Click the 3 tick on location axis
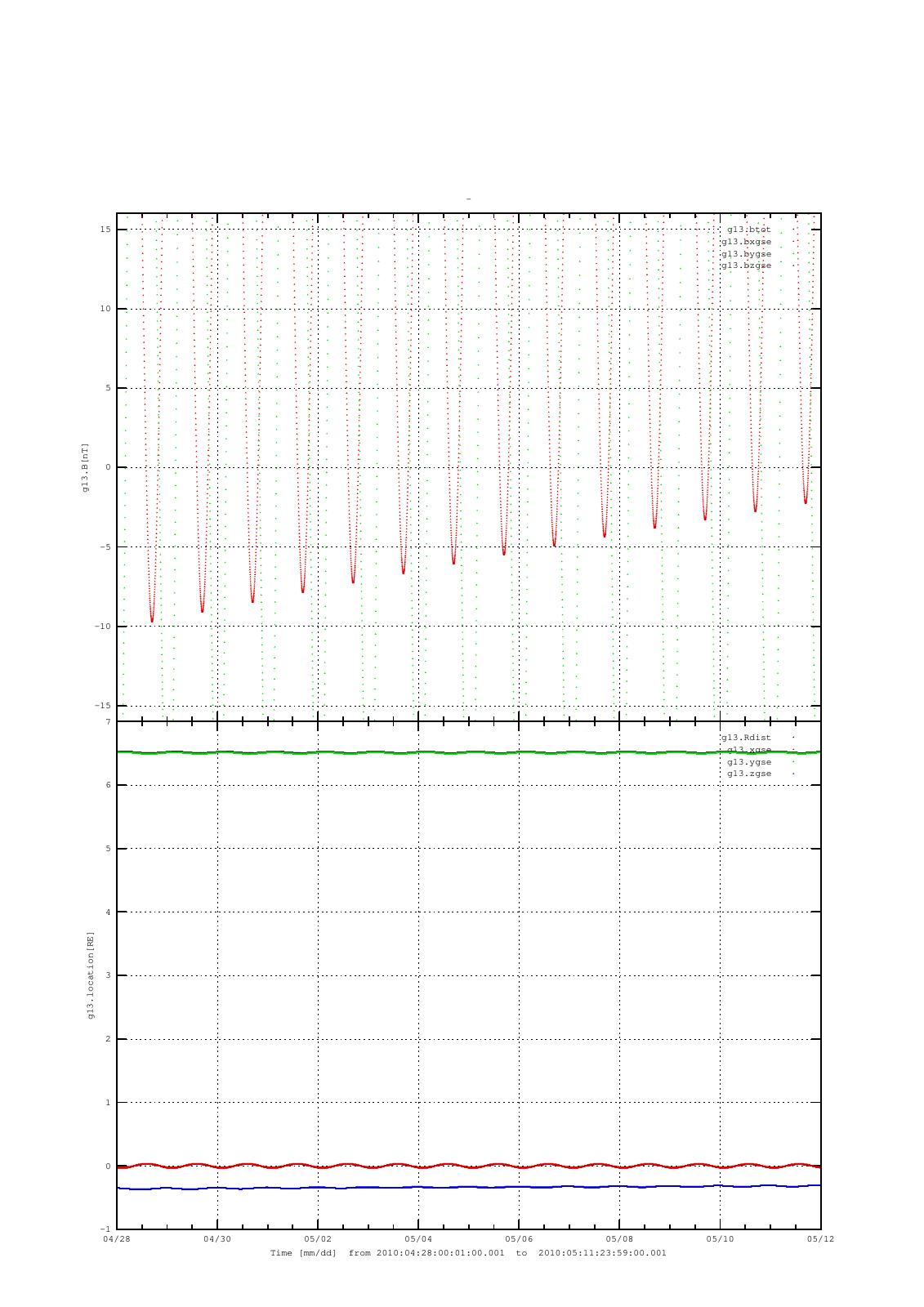This screenshot has height=1307, width=924. (108, 976)
